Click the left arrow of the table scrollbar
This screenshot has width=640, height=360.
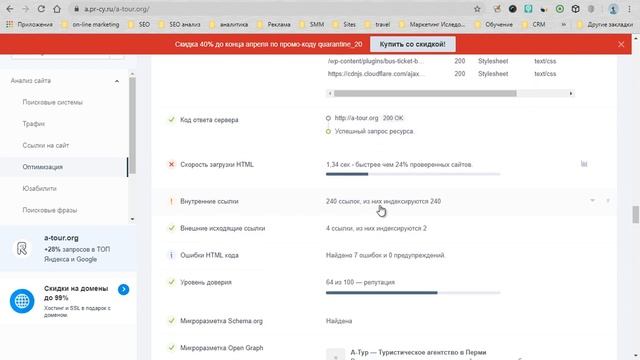[x=330, y=93]
